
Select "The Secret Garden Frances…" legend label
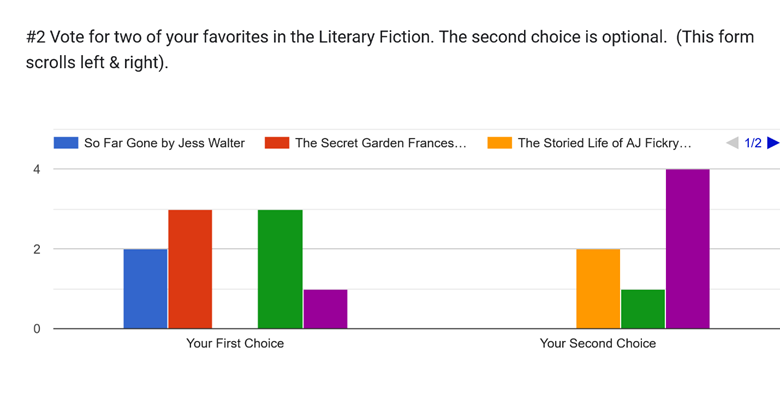pos(380,143)
